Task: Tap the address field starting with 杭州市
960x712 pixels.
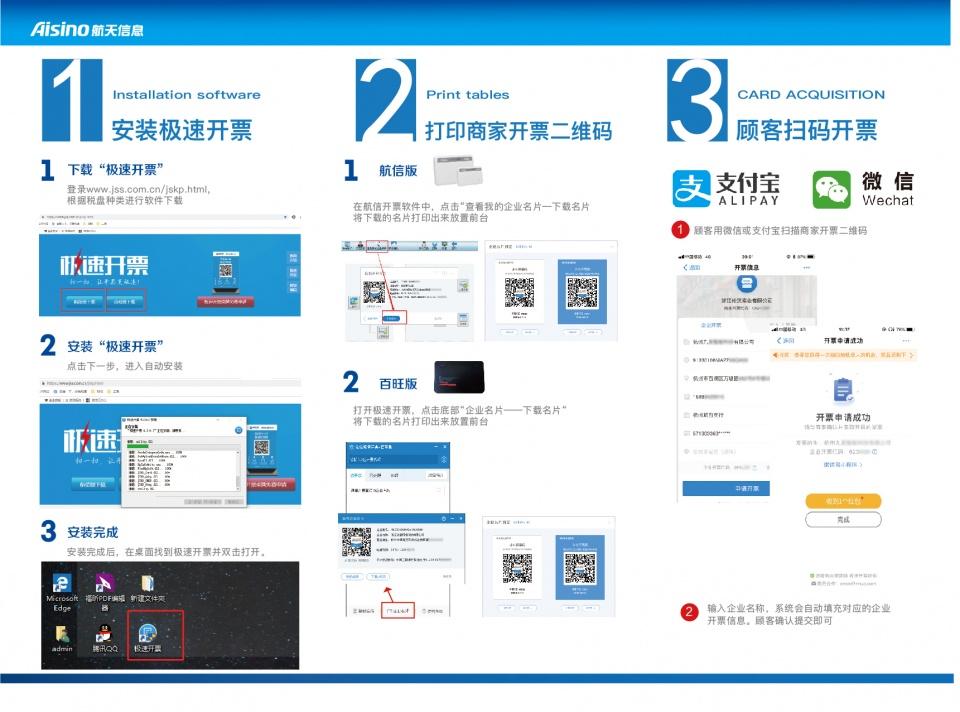Action: click(x=726, y=378)
